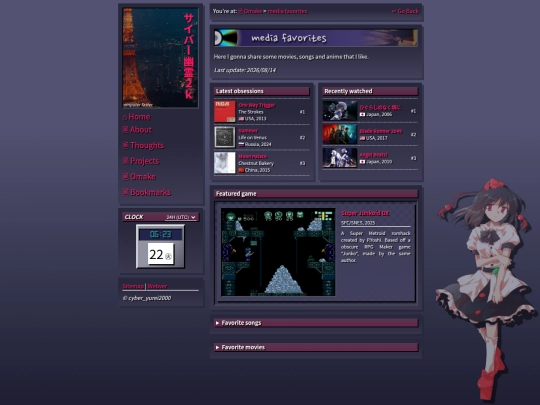Click the USA flag by USA, 2017
The height and width of the screenshot is (405, 540).
[x=362, y=138]
